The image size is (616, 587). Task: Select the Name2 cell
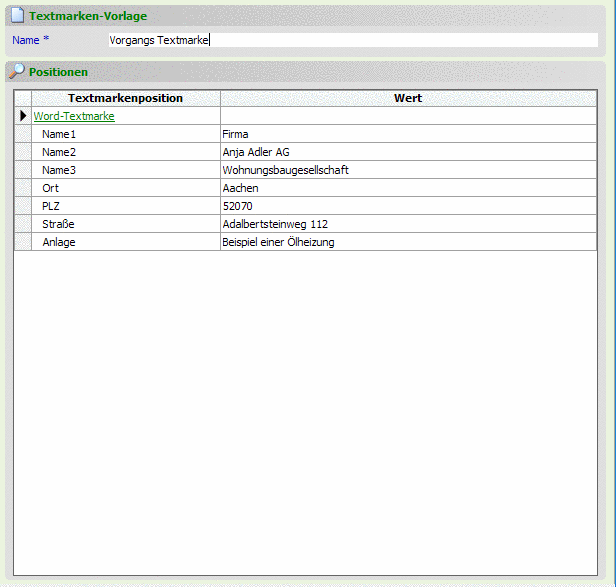point(126,152)
